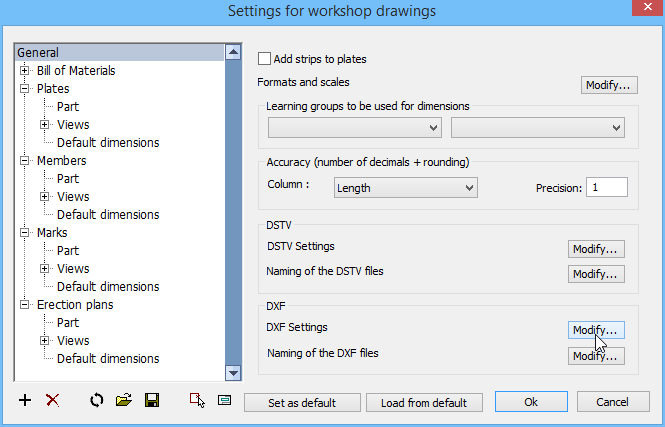This screenshot has height=427, width=665.
Task: Click the green rectangle label icon
Action: [x=224, y=400]
